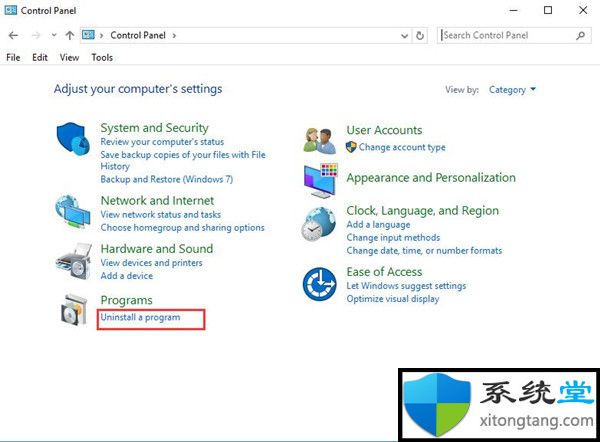Open the Programs category heading
Viewport: 600px width, 442px height.
click(x=127, y=300)
